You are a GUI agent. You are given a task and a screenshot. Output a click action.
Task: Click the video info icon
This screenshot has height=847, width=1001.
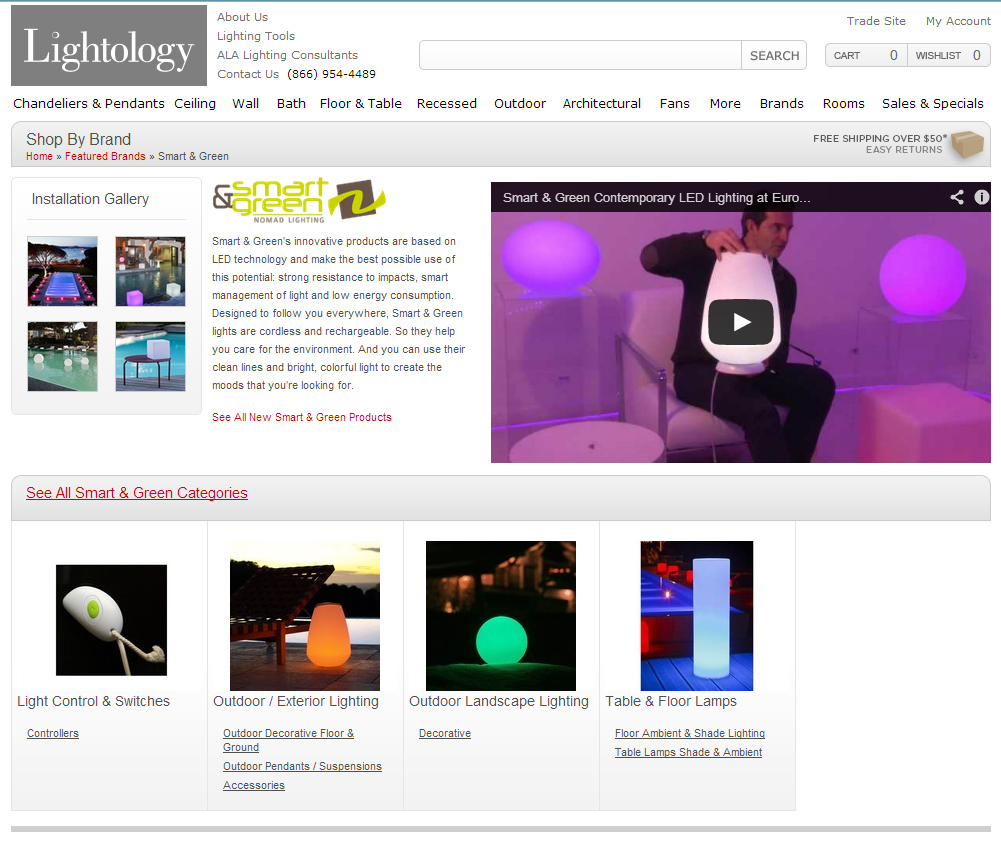[x=981, y=197]
